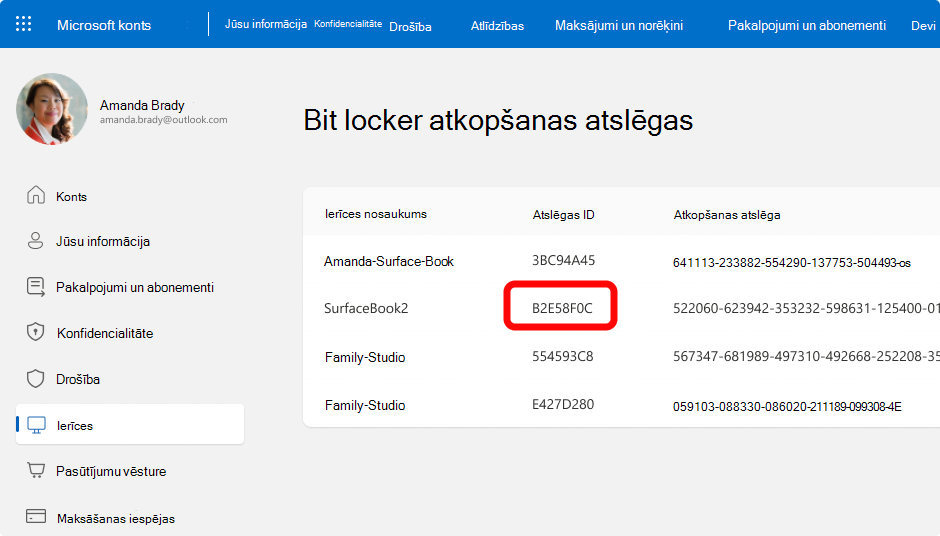The image size is (940, 536).
Task: Open Amanda Brady profile photo
Action: [52, 109]
